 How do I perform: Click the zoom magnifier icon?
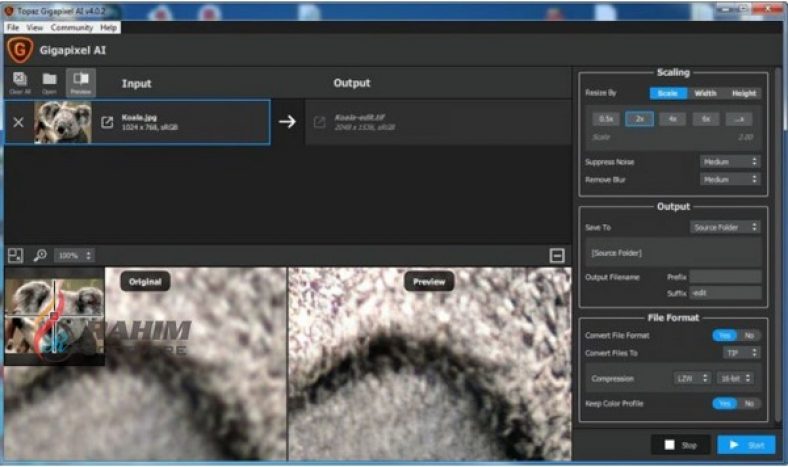(x=41, y=255)
